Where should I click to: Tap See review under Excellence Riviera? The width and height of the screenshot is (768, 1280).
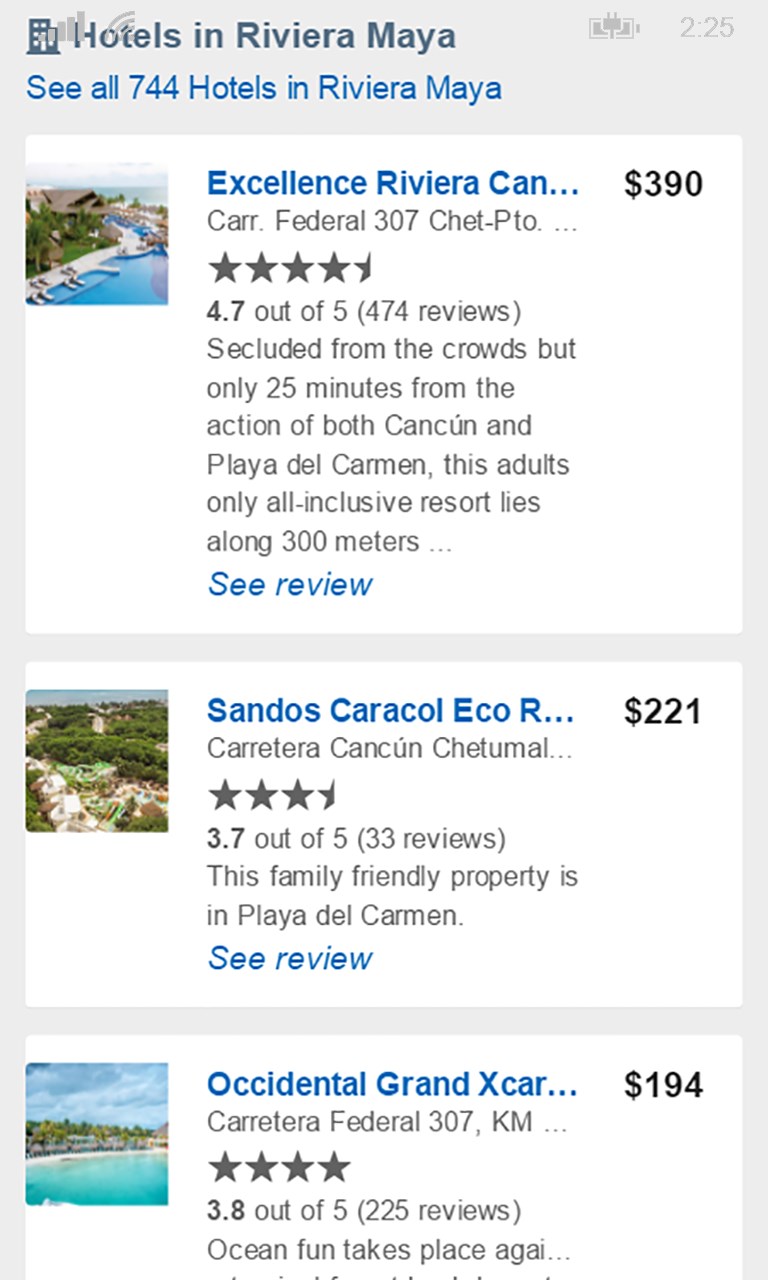[x=290, y=584]
